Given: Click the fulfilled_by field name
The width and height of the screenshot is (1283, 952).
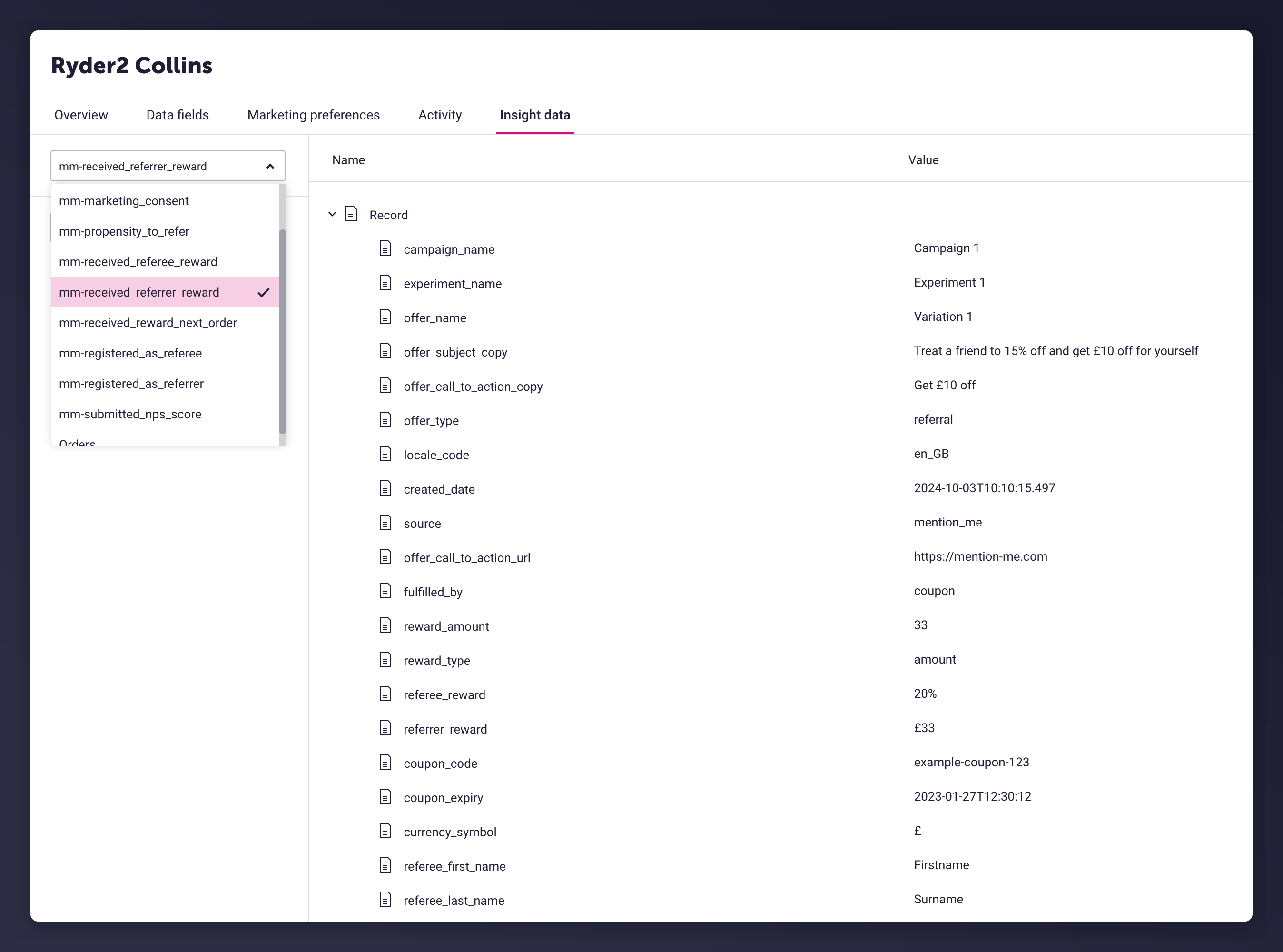Looking at the screenshot, I should [x=433, y=593].
